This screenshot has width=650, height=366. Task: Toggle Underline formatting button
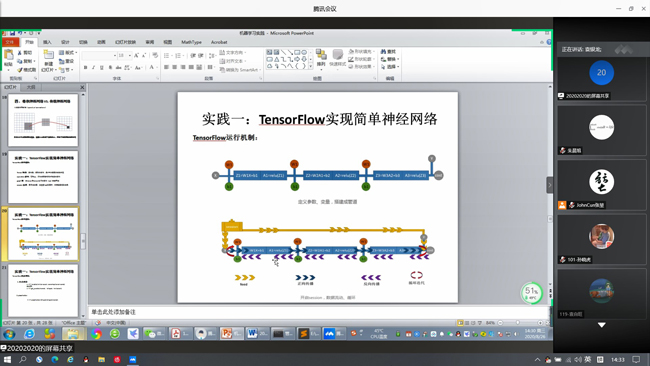point(102,67)
